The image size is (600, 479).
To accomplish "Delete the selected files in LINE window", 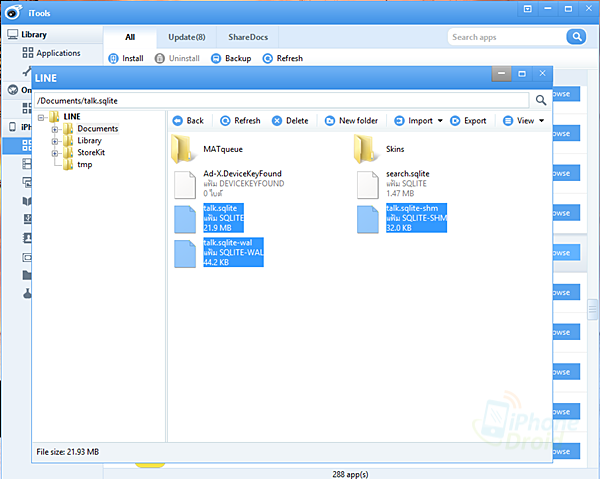I will coord(290,121).
